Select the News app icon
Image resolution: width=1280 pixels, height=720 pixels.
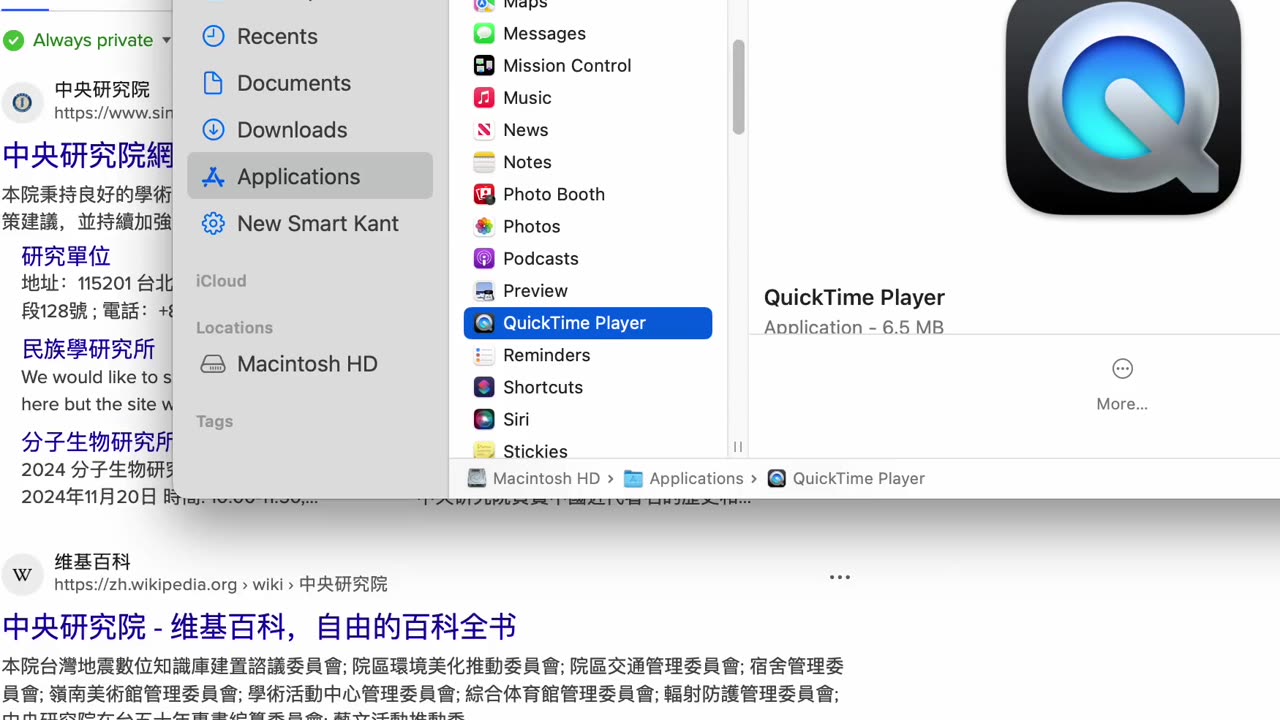point(484,130)
